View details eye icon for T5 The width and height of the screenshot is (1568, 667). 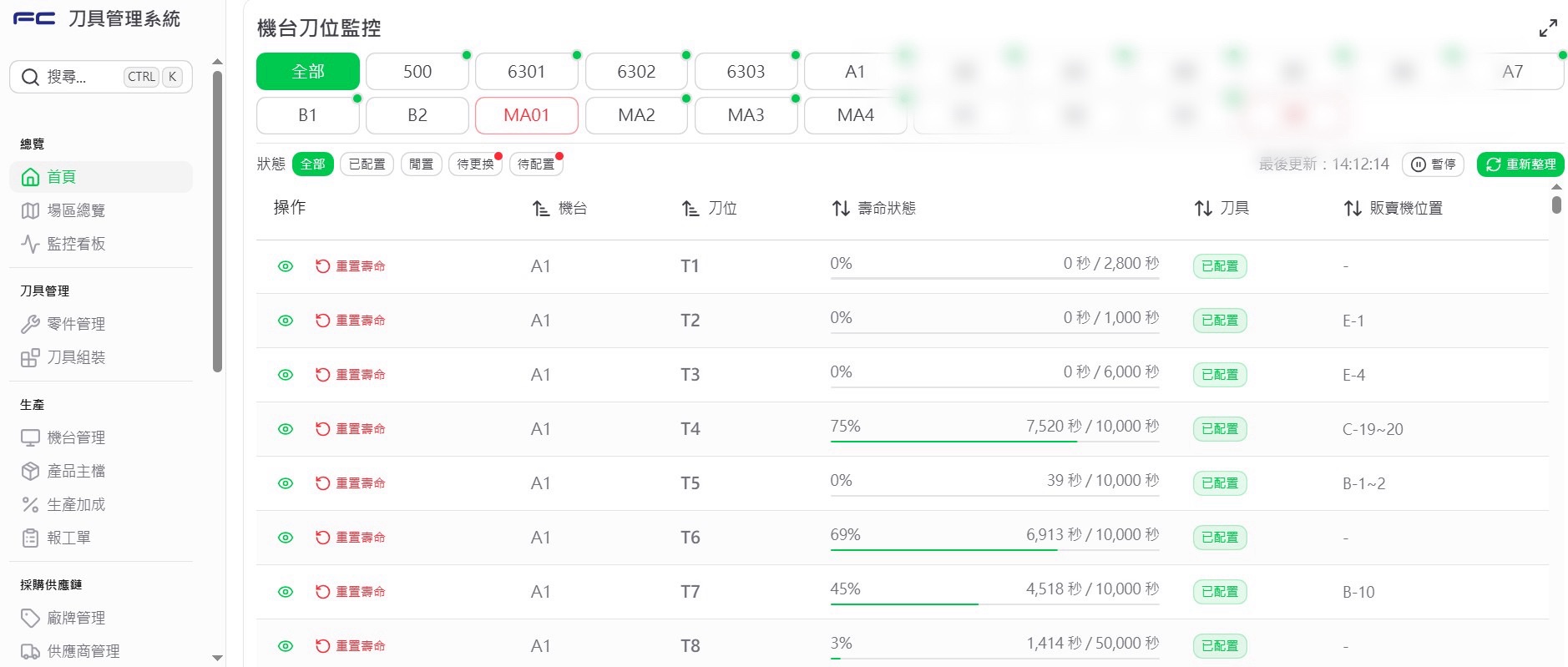(x=286, y=483)
